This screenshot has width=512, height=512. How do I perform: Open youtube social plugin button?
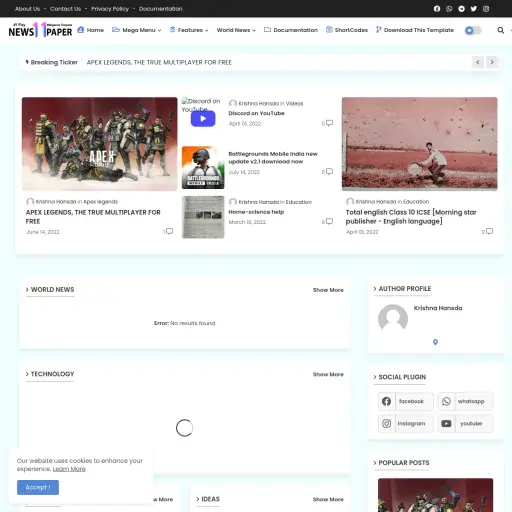pyautogui.click(x=465, y=423)
